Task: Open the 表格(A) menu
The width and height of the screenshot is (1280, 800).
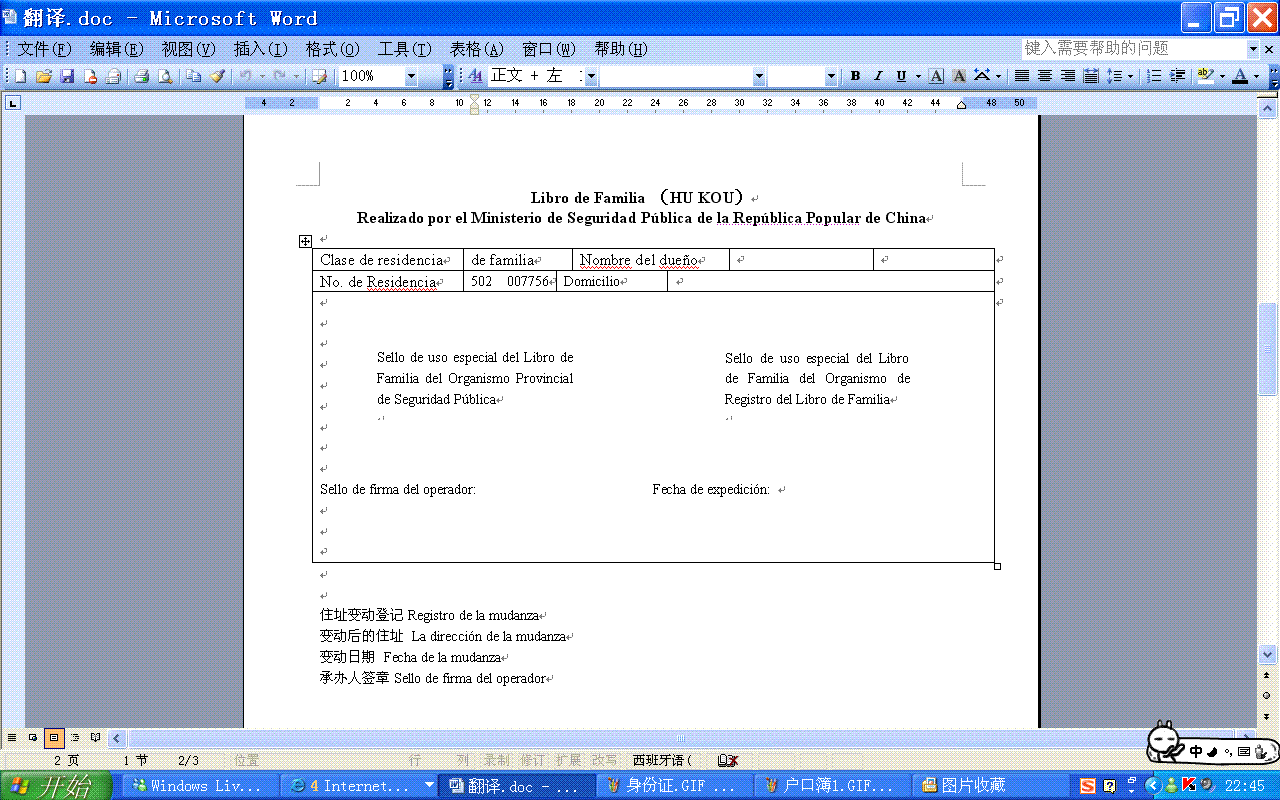Action: pos(476,49)
